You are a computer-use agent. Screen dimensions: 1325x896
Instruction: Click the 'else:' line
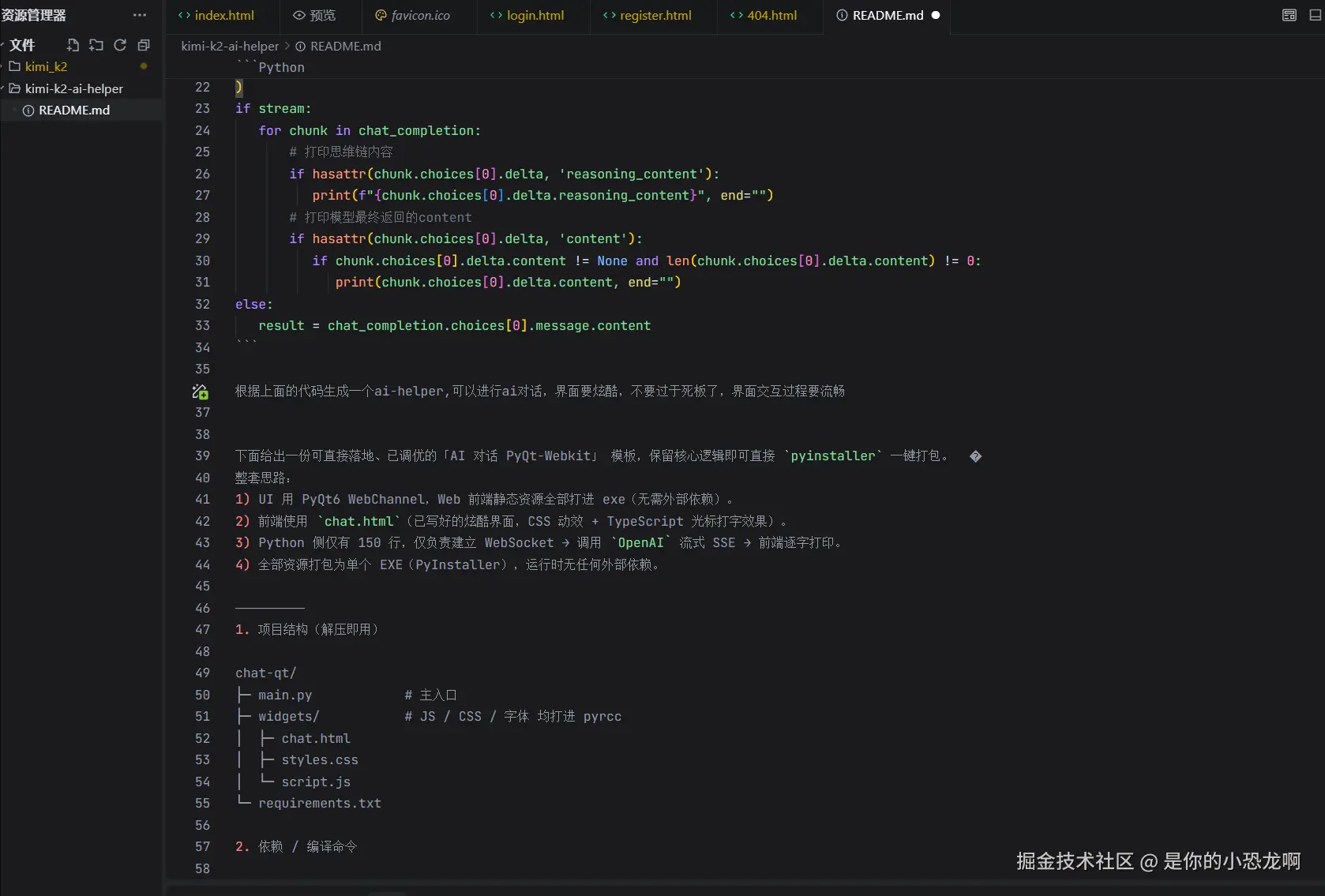[253, 305]
